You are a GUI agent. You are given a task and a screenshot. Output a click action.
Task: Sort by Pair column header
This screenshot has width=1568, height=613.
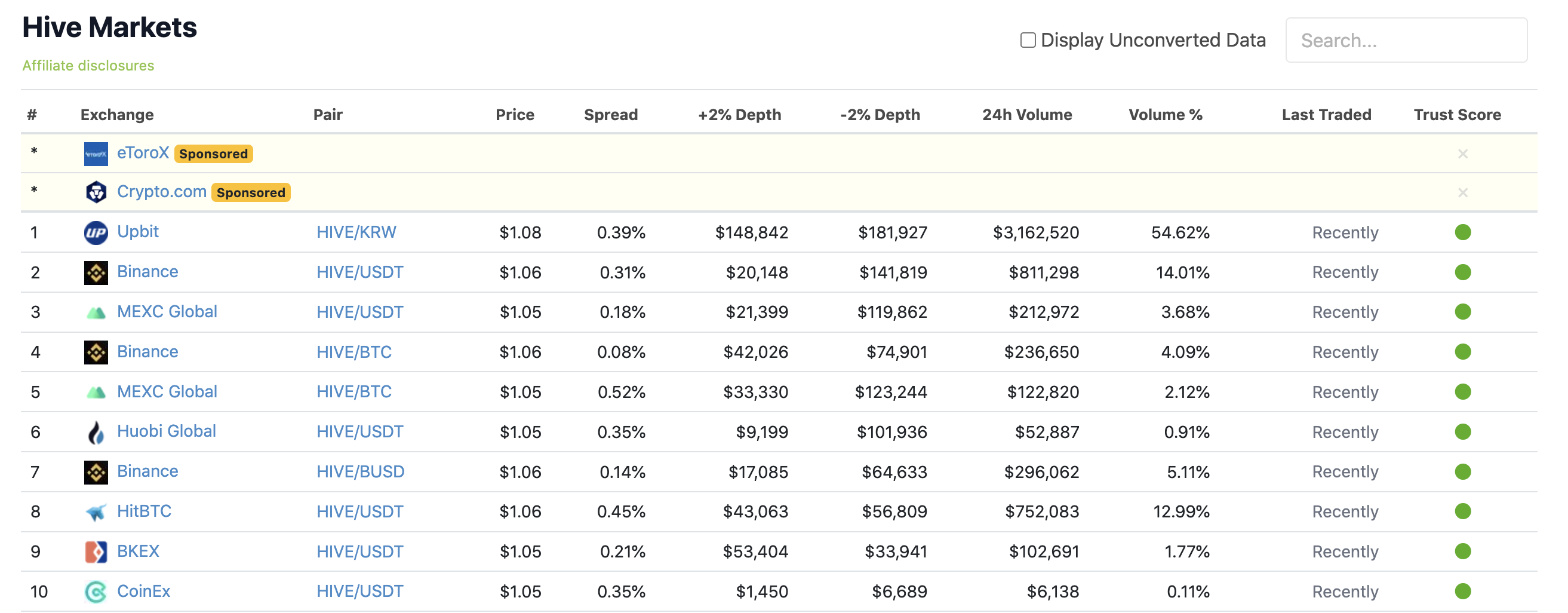click(x=327, y=115)
